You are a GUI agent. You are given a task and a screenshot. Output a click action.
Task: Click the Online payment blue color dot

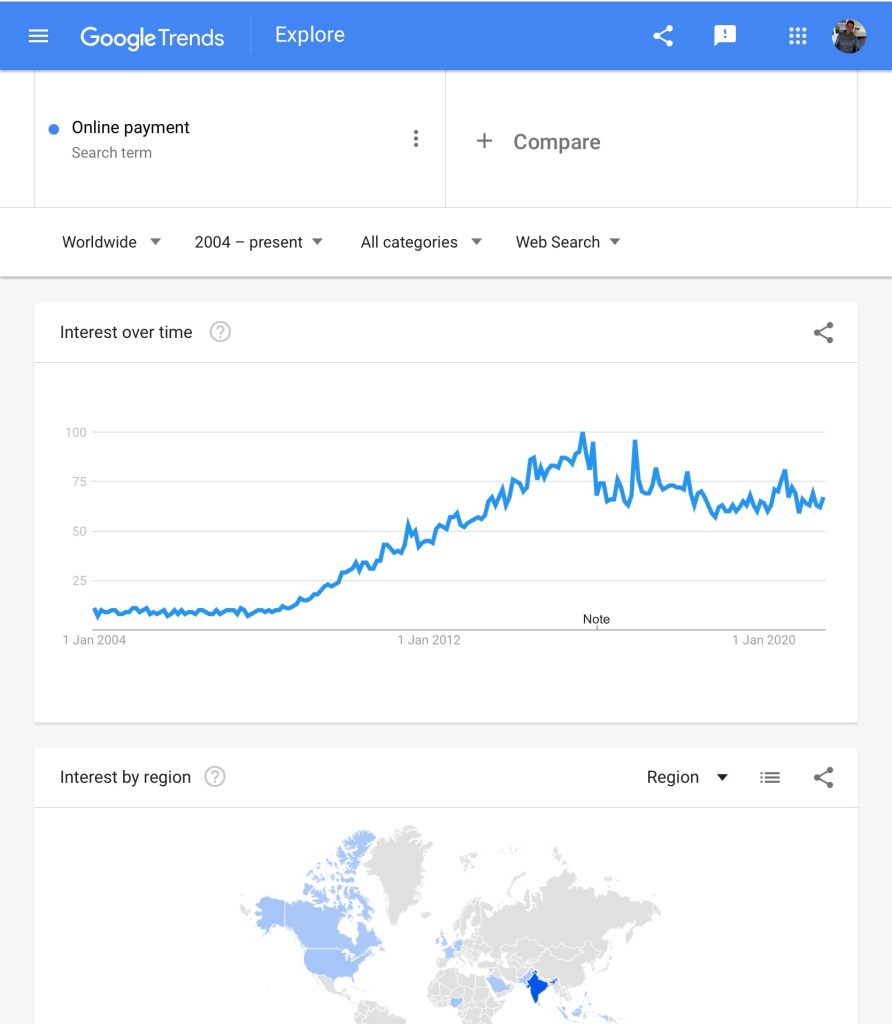click(x=54, y=129)
